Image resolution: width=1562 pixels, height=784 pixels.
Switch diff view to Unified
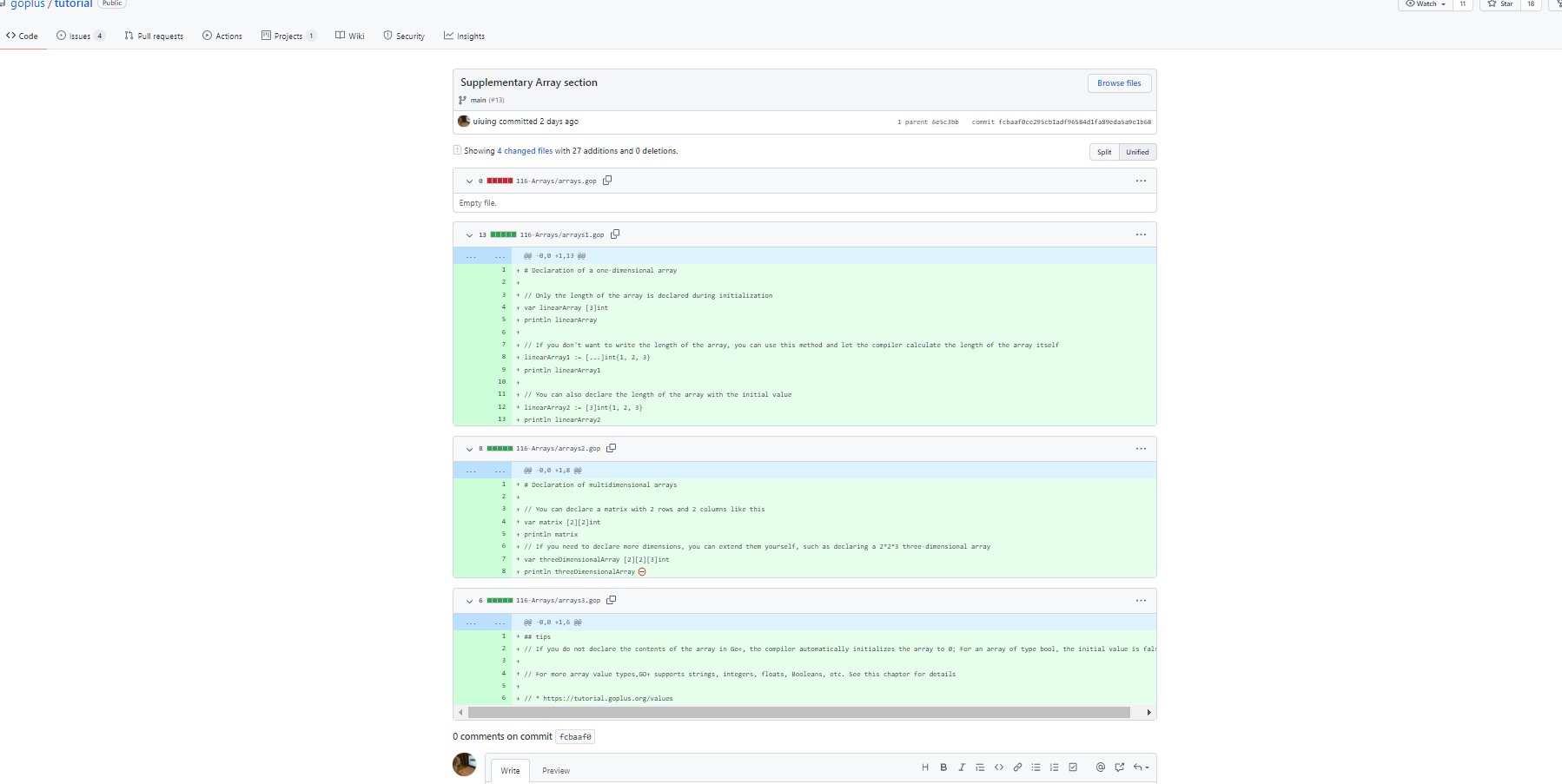(x=1137, y=152)
